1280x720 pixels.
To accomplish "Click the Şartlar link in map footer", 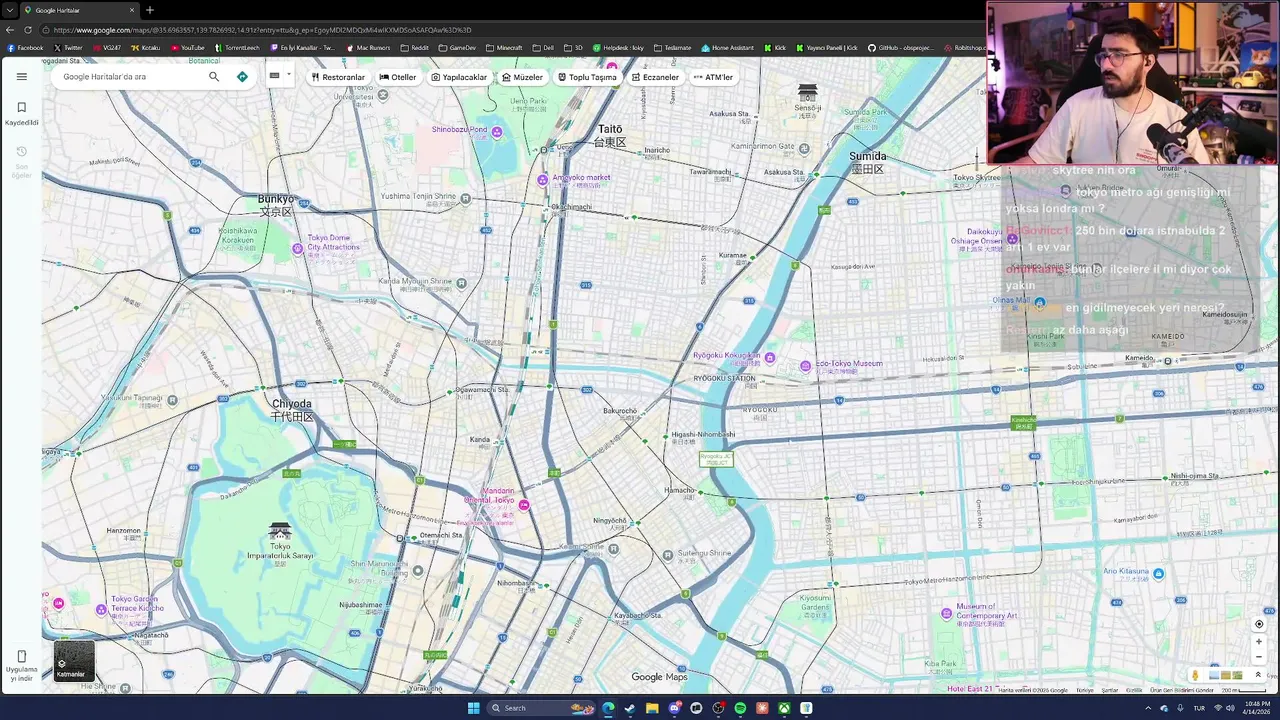I will (1110, 690).
